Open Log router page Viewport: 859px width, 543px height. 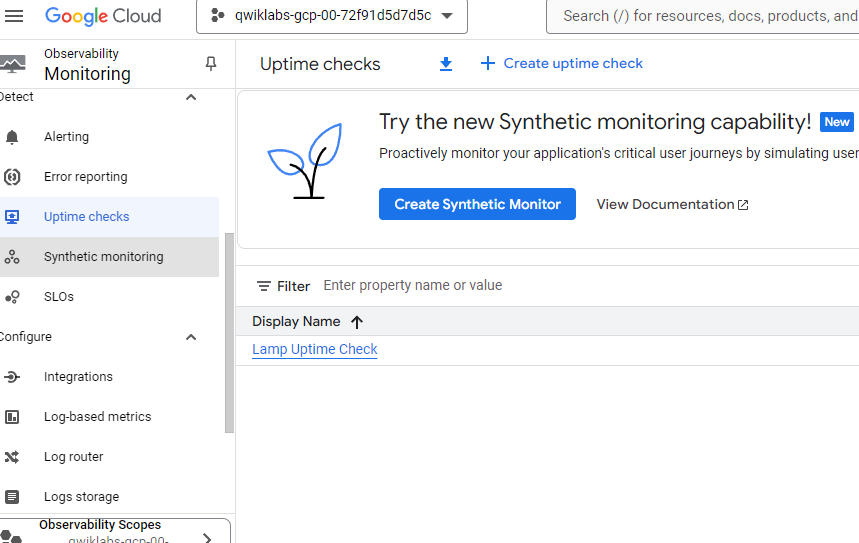[73, 457]
